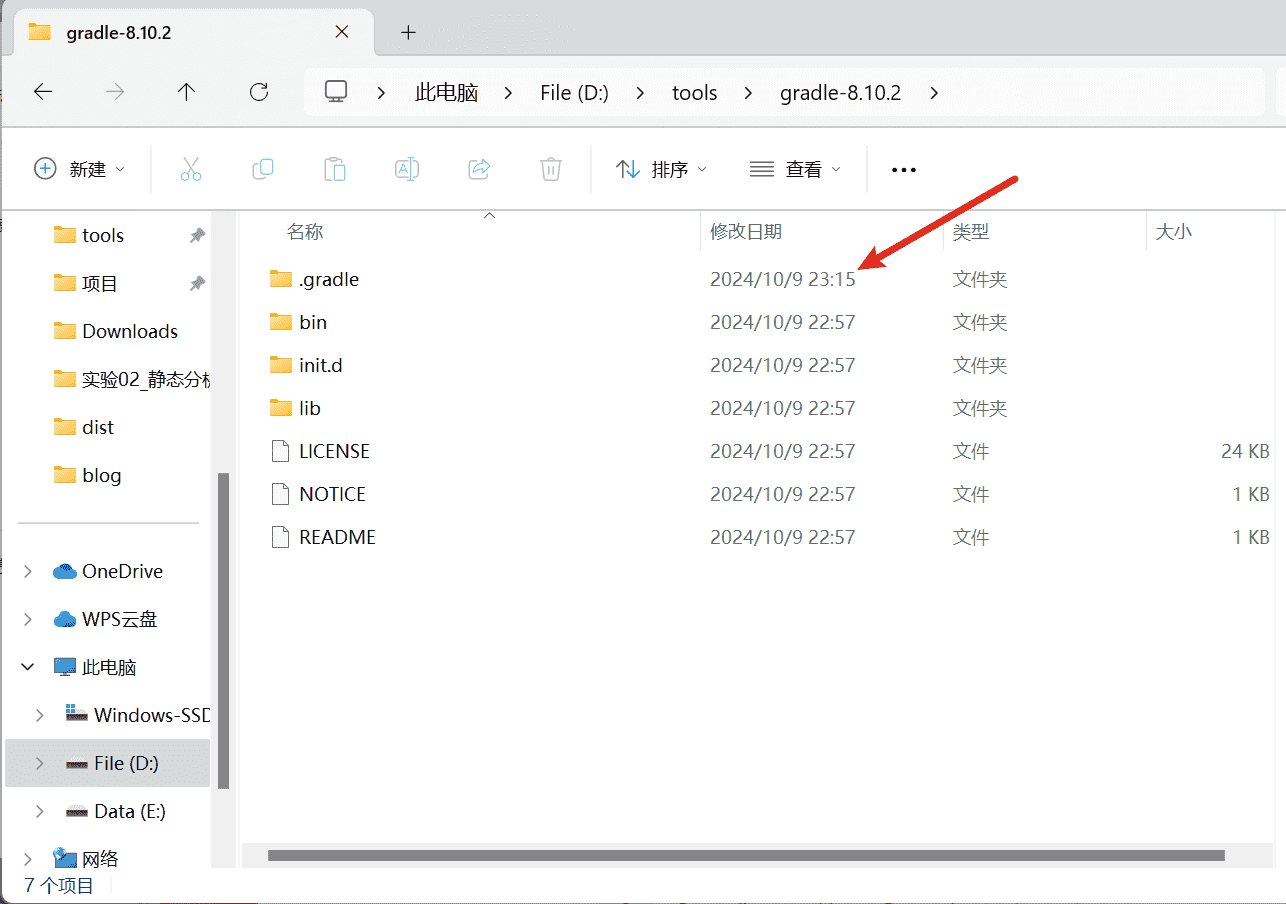Click the Copy icon in toolbar
The width and height of the screenshot is (1286, 904).
[x=263, y=169]
